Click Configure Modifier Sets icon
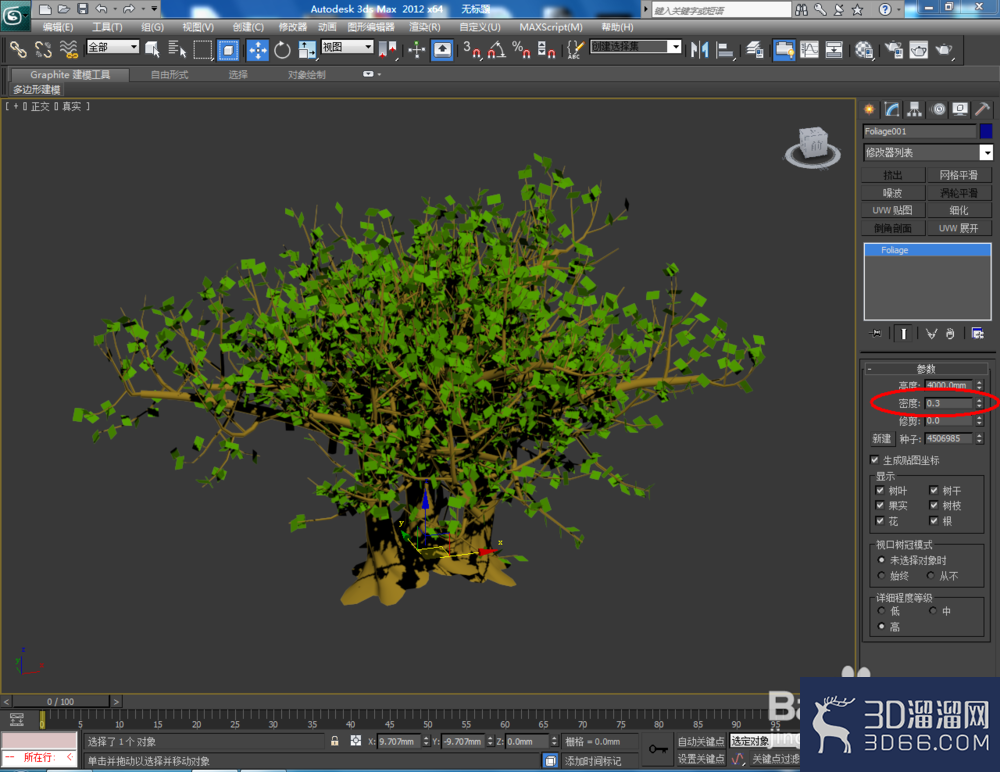Image resolution: width=1000 pixels, height=772 pixels. pos(978,333)
